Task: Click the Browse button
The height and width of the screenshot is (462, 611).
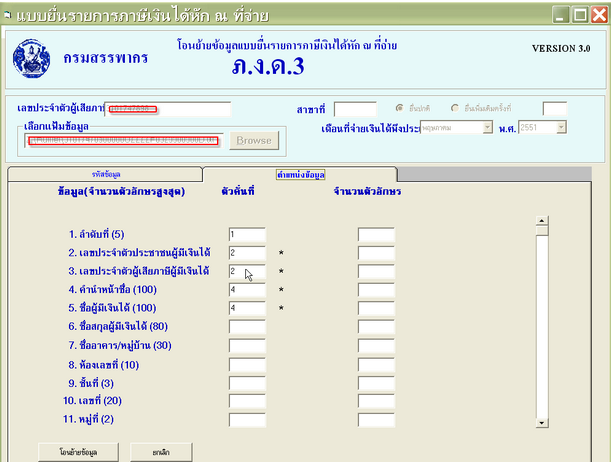Action: 254,141
